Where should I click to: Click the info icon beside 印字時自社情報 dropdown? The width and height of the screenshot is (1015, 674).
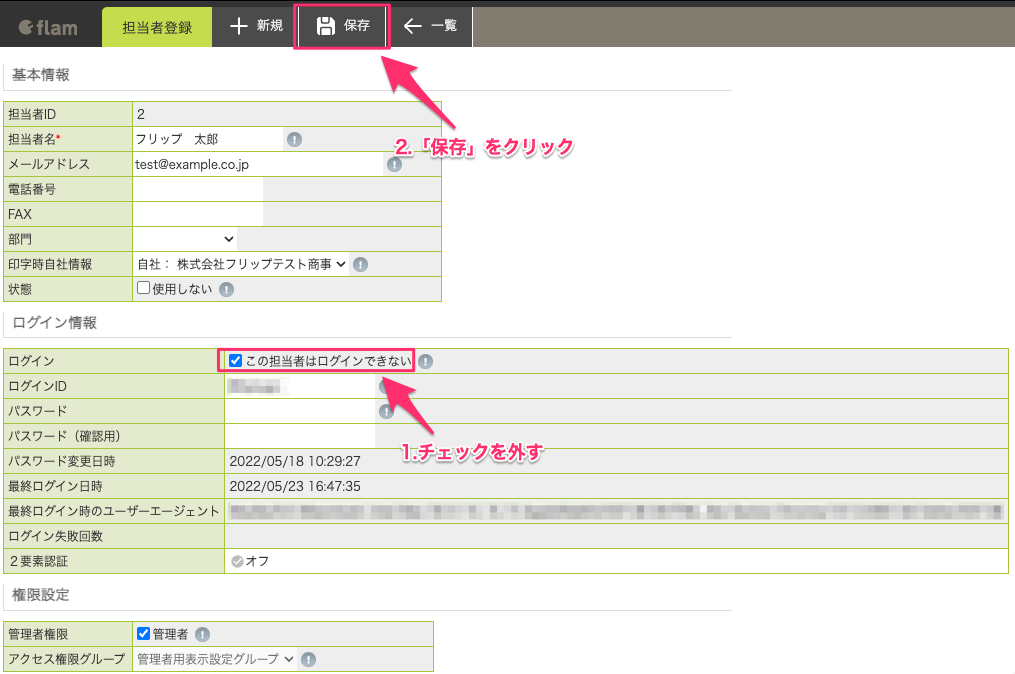[361, 264]
